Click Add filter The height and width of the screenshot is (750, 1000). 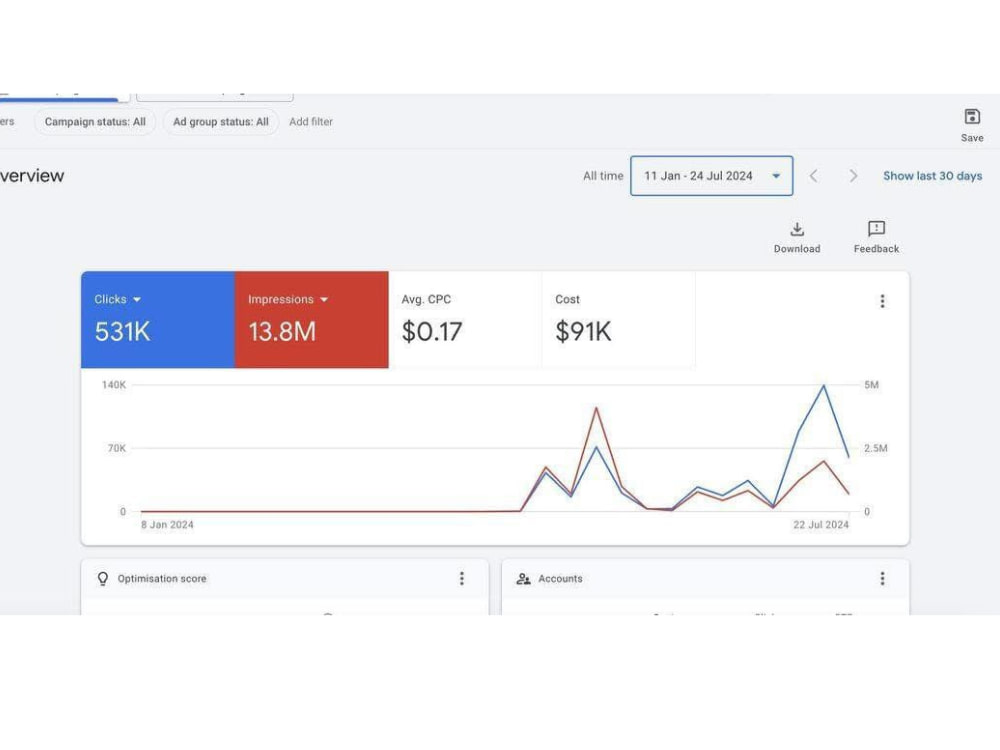click(x=311, y=122)
